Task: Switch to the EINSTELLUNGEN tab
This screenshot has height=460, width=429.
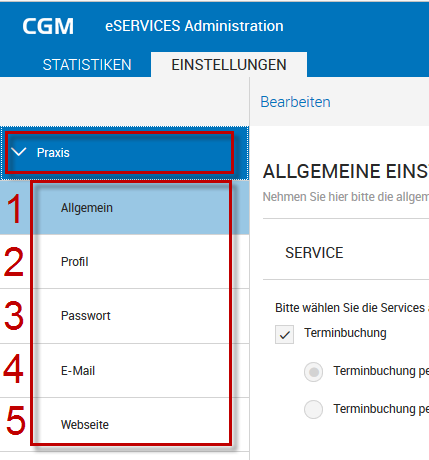Action: coord(229,65)
